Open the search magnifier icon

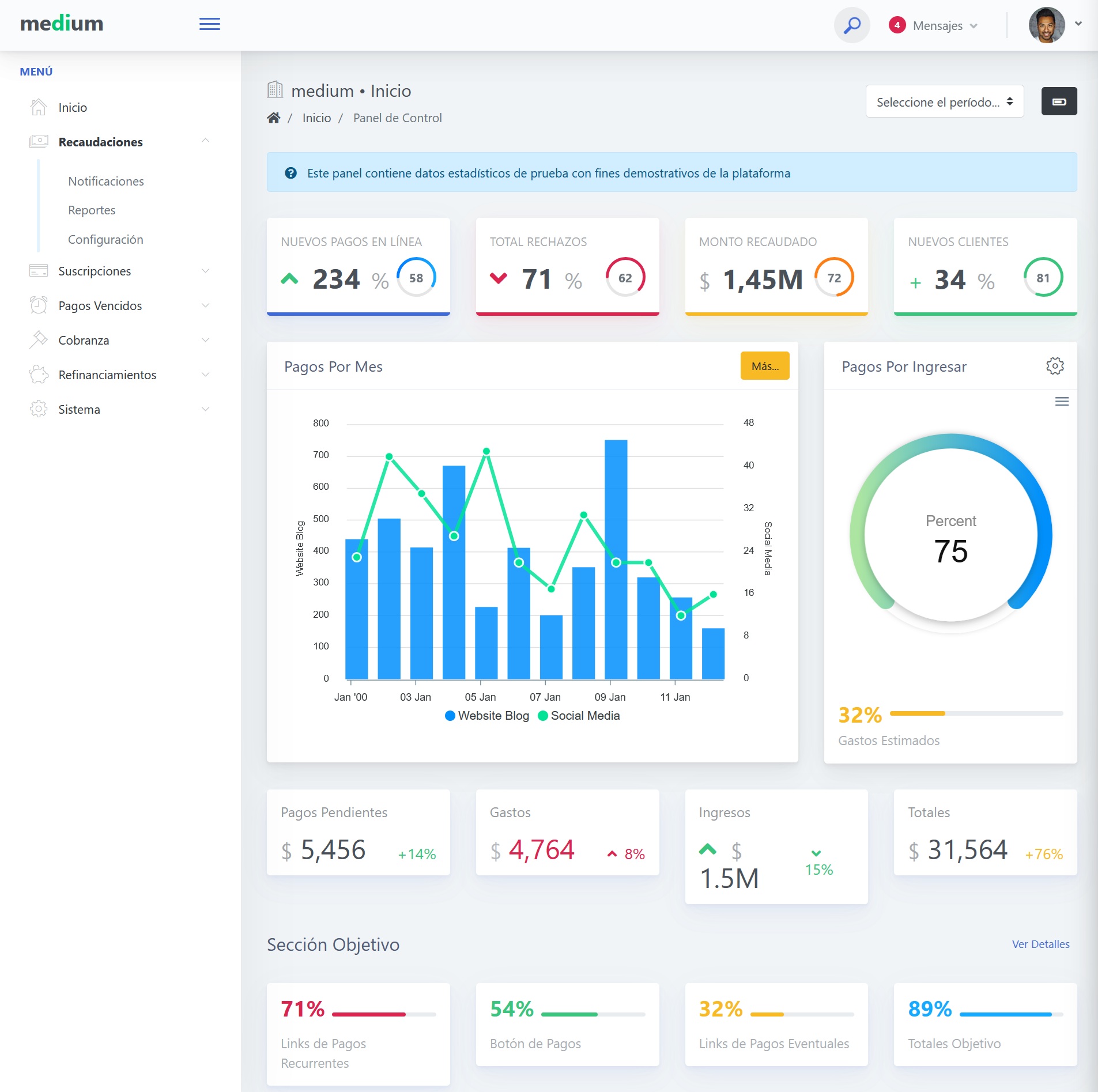click(x=852, y=25)
